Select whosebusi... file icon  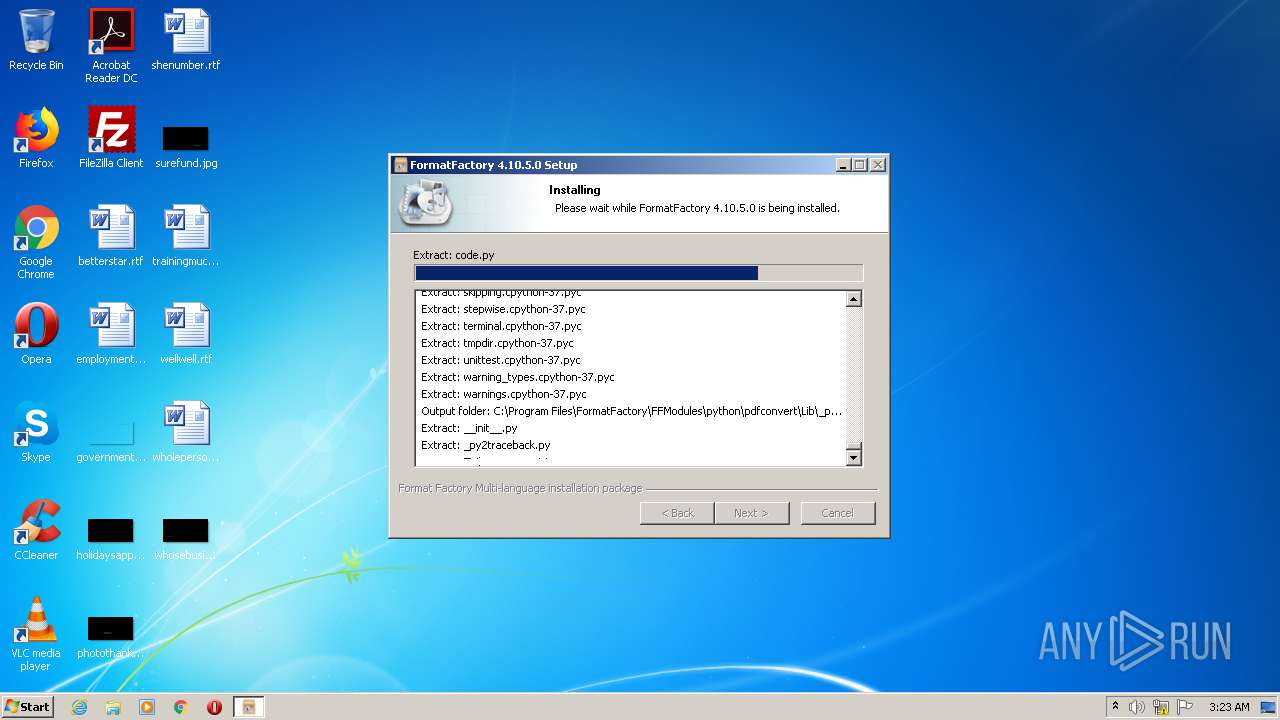(186, 539)
